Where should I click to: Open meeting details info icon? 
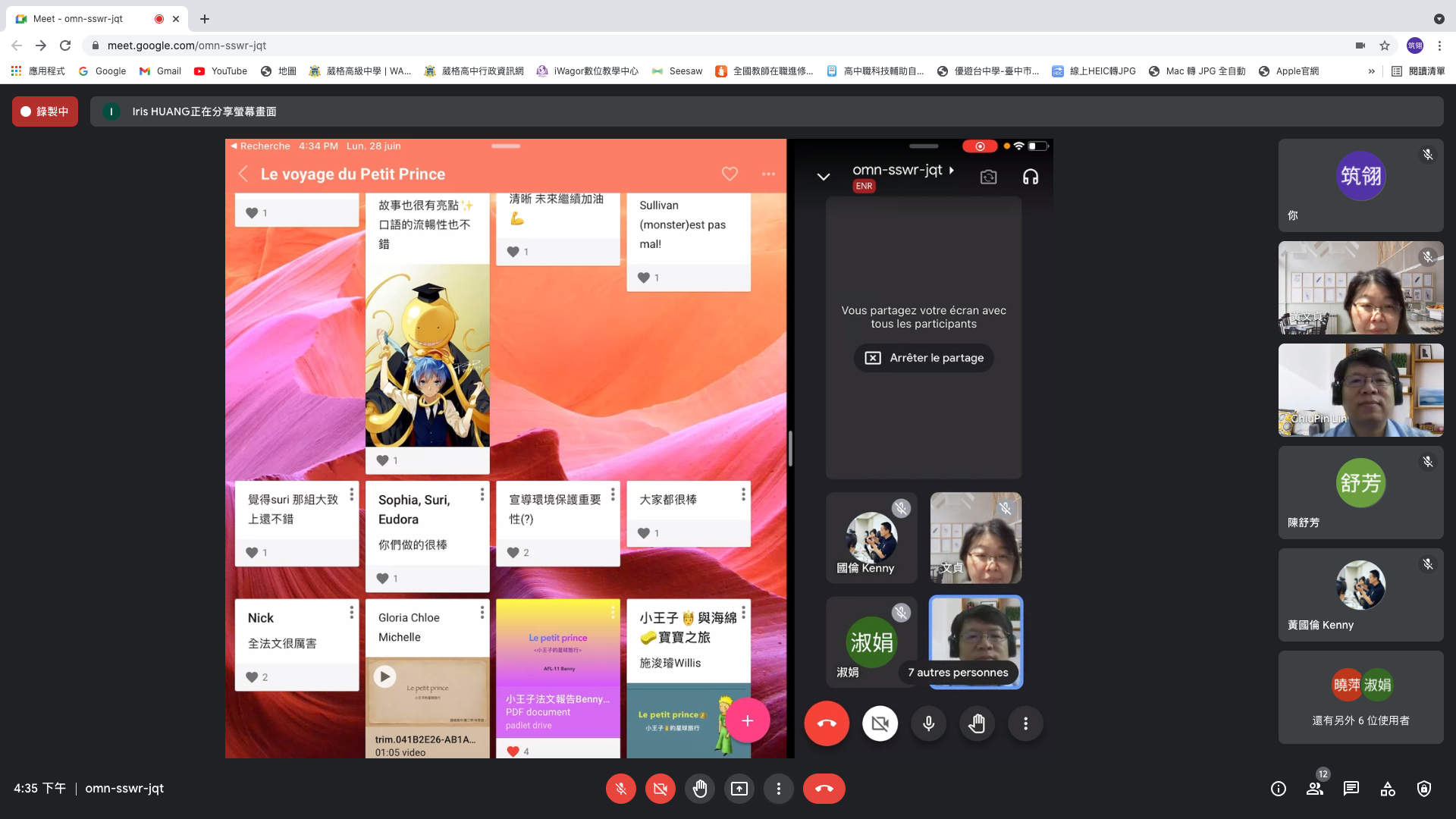tap(1279, 789)
